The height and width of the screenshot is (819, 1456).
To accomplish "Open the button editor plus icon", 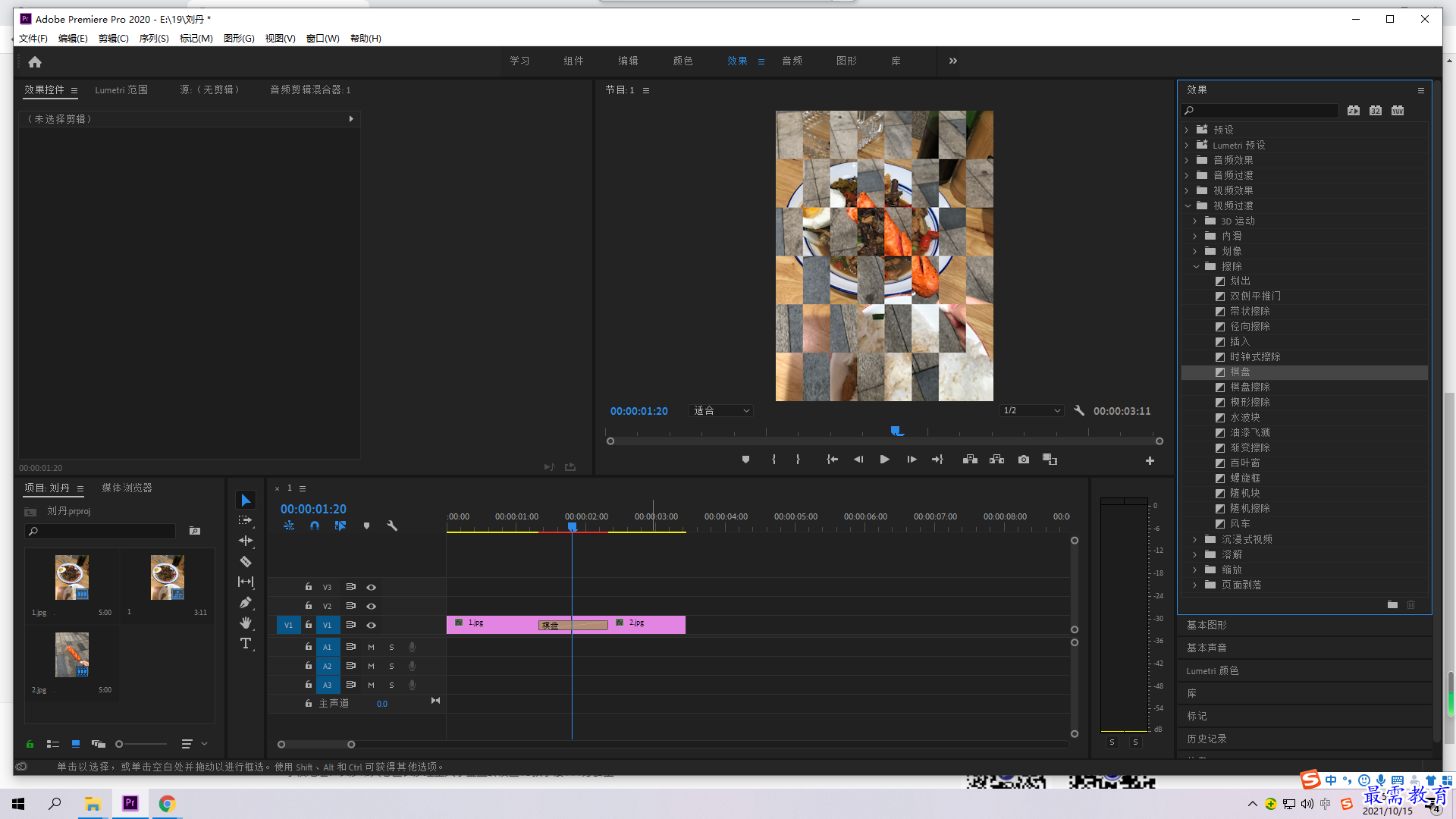I will [1150, 461].
